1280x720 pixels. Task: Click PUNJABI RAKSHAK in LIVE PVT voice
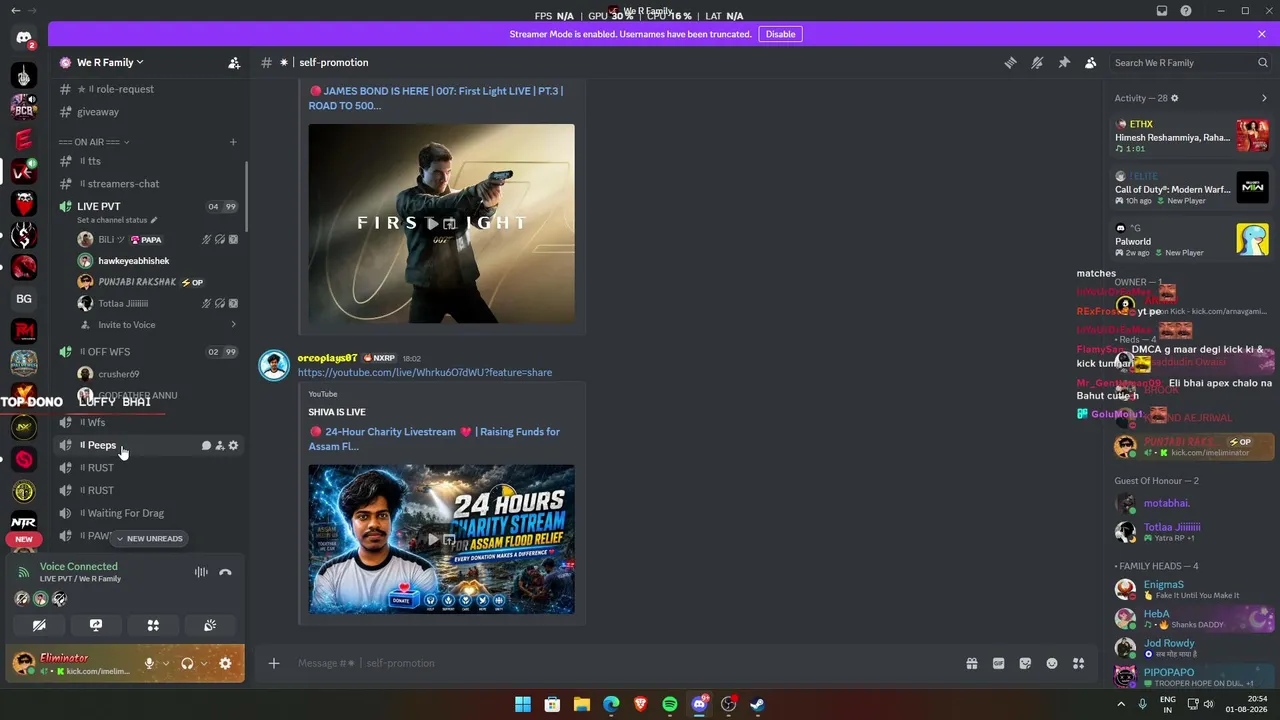(137, 282)
